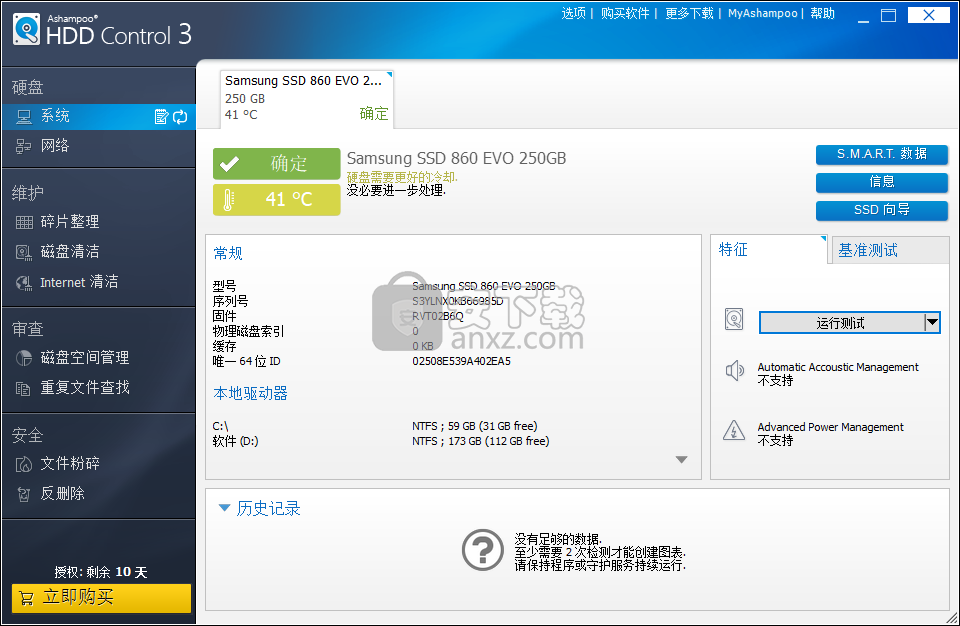Click the 授权: 剩余 10 天 license text
Screen dimensions: 960x626
click(x=101, y=572)
